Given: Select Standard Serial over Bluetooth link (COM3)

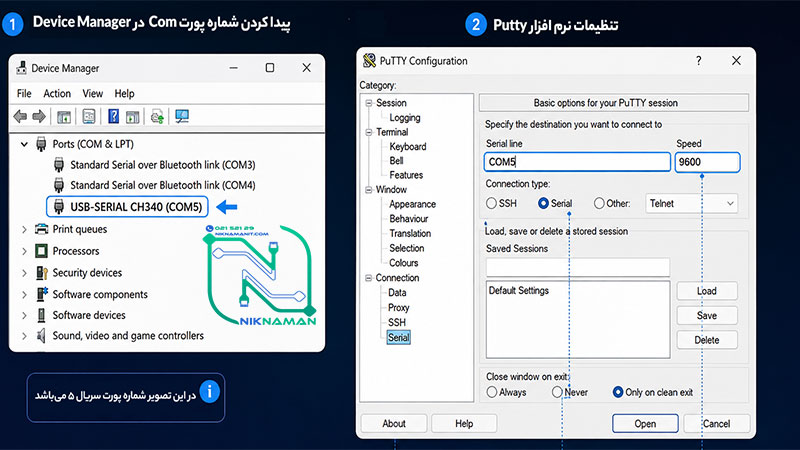Looking at the screenshot, I should pos(163,165).
